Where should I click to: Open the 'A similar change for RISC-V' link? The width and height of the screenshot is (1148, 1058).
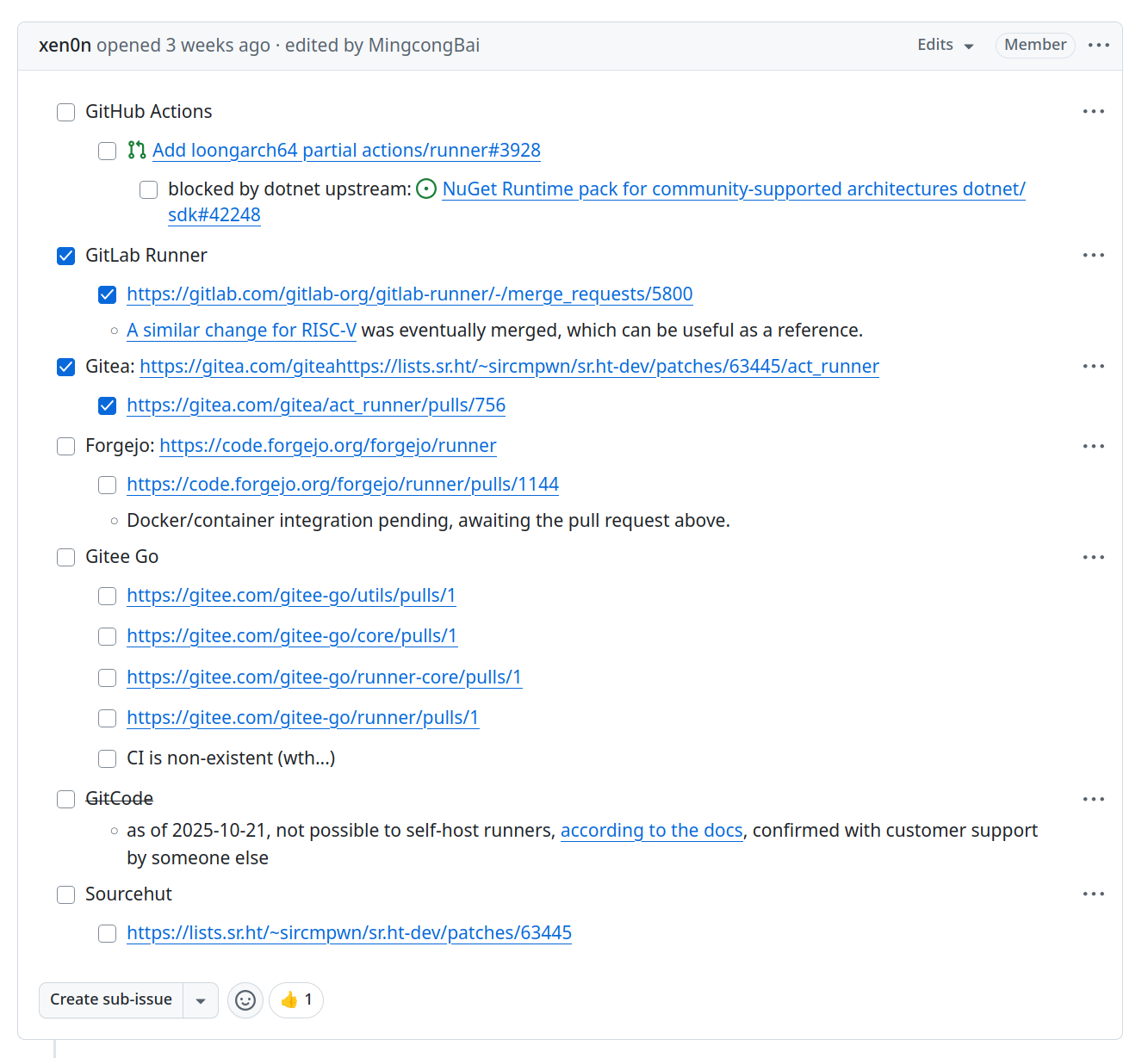click(x=241, y=331)
